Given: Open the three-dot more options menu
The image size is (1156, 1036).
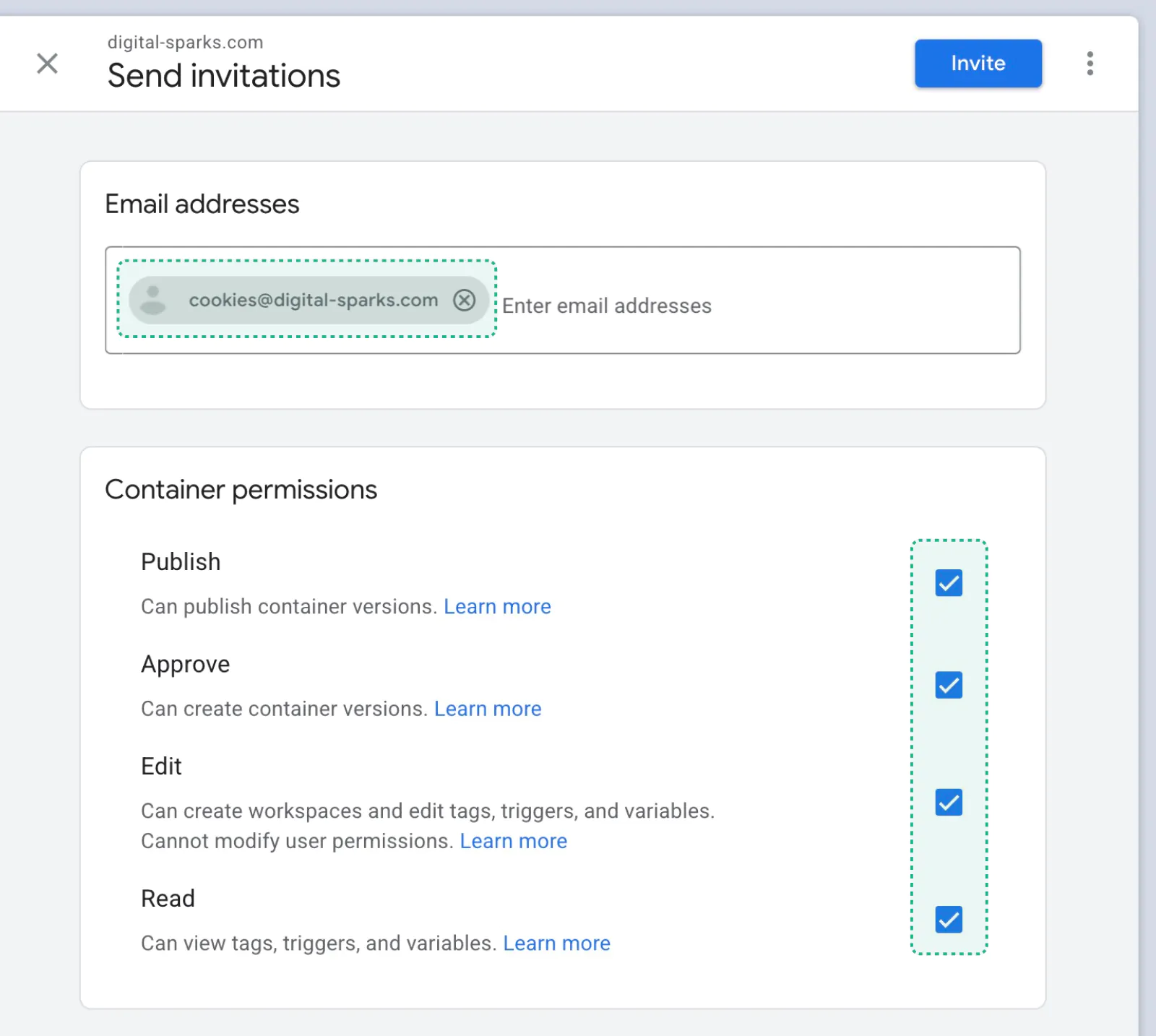Looking at the screenshot, I should tap(1090, 64).
